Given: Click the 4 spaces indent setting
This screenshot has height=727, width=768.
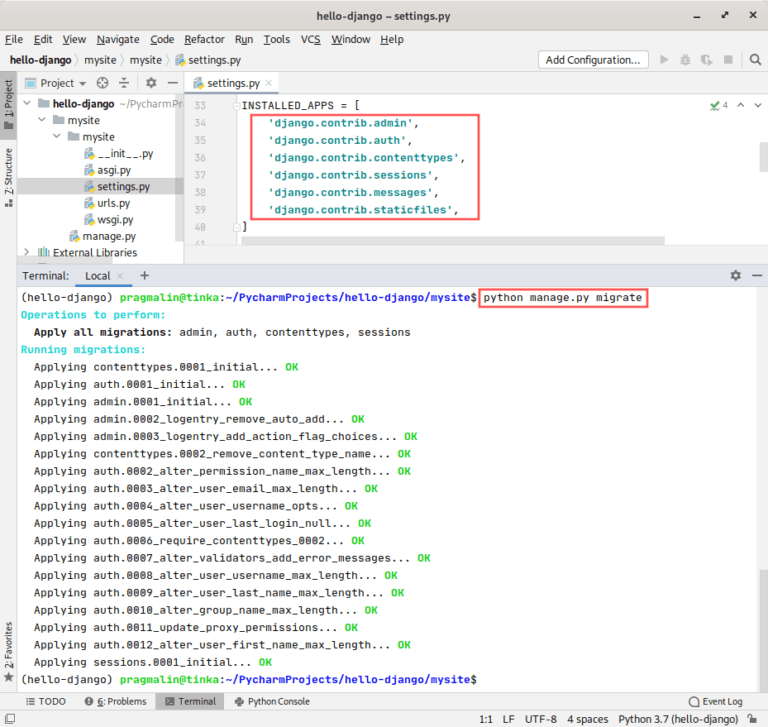Looking at the screenshot, I should [x=587, y=719].
